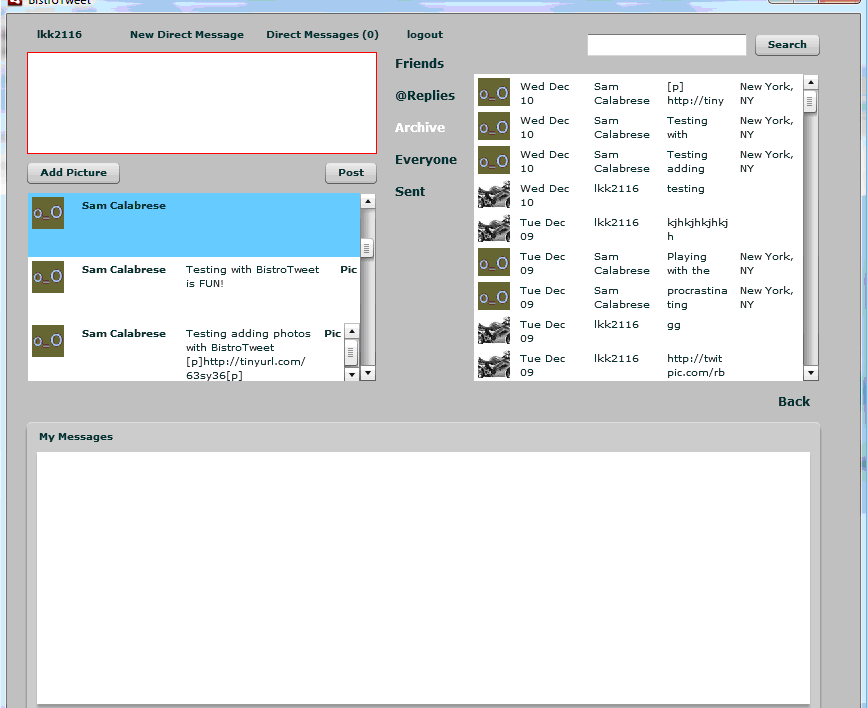Click down arrow of timeline scrollbar
Image resolution: width=867 pixels, height=708 pixels.
click(x=811, y=373)
